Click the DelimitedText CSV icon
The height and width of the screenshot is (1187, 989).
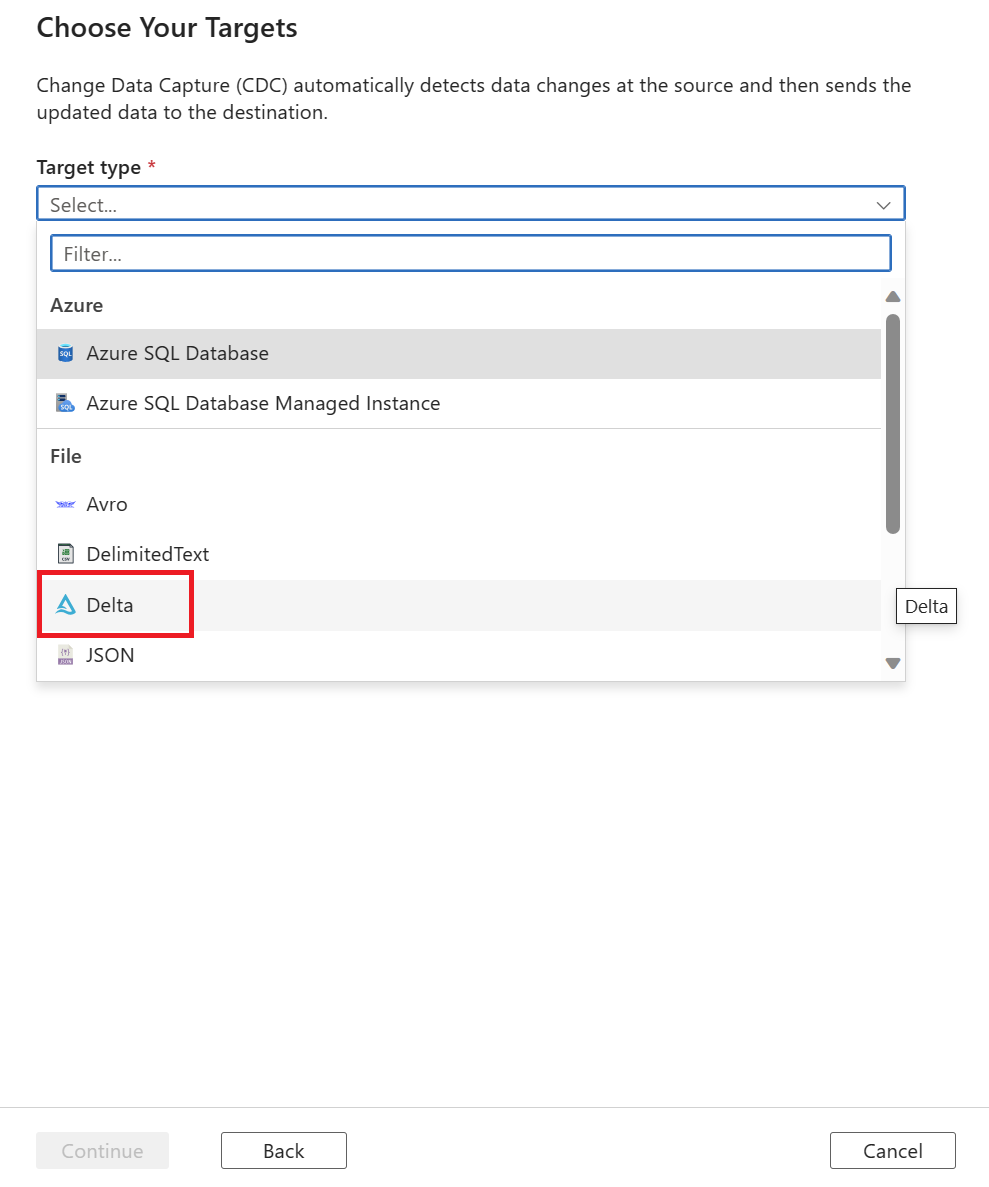[64, 553]
